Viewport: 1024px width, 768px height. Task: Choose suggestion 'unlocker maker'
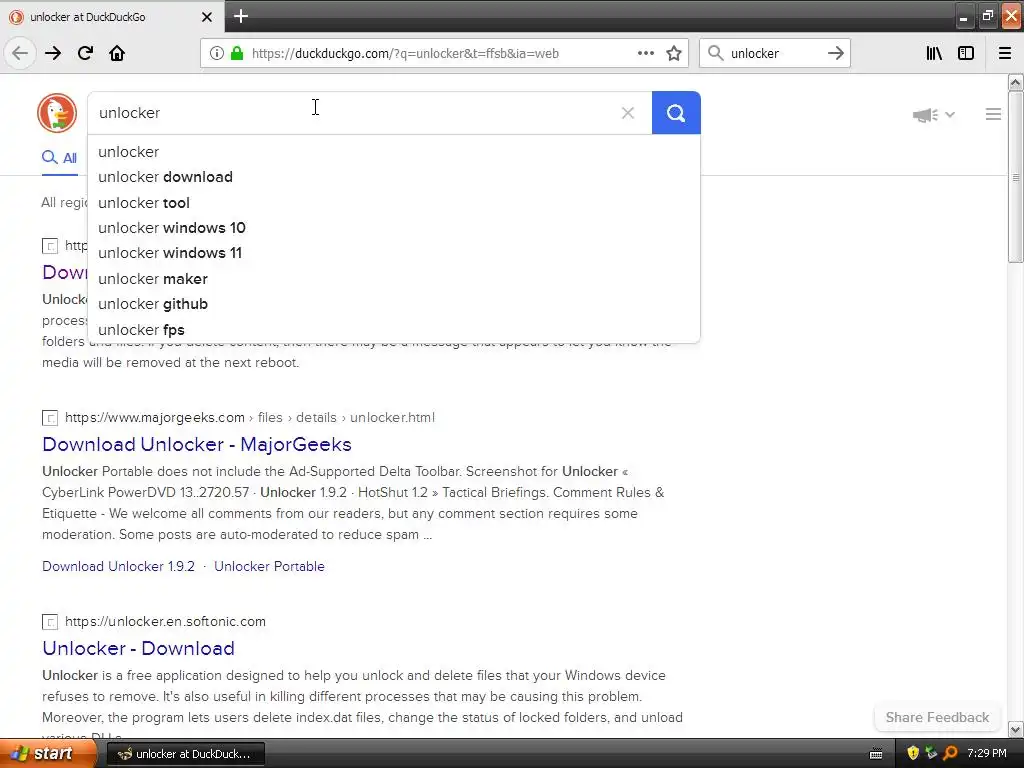click(394, 279)
